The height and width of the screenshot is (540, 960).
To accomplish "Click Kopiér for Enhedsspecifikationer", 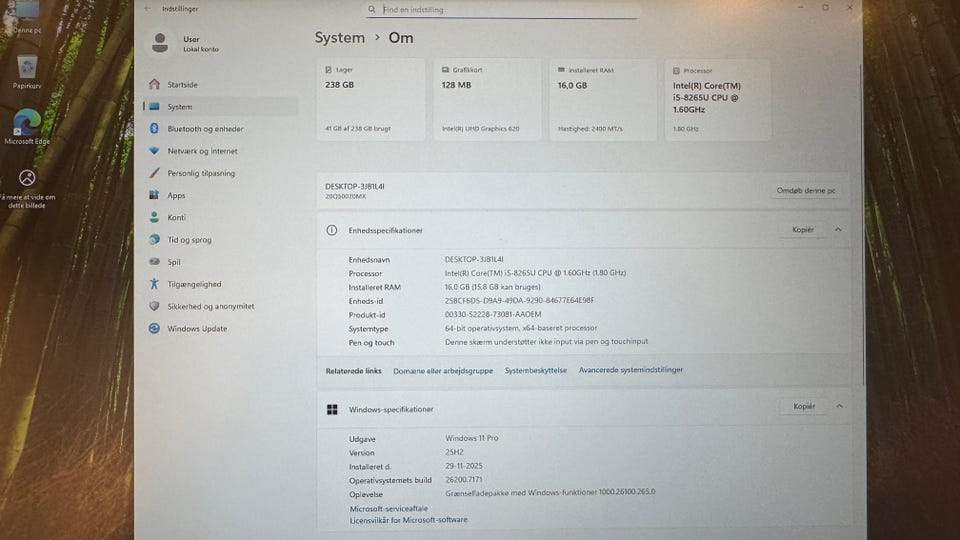I will tap(803, 230).
